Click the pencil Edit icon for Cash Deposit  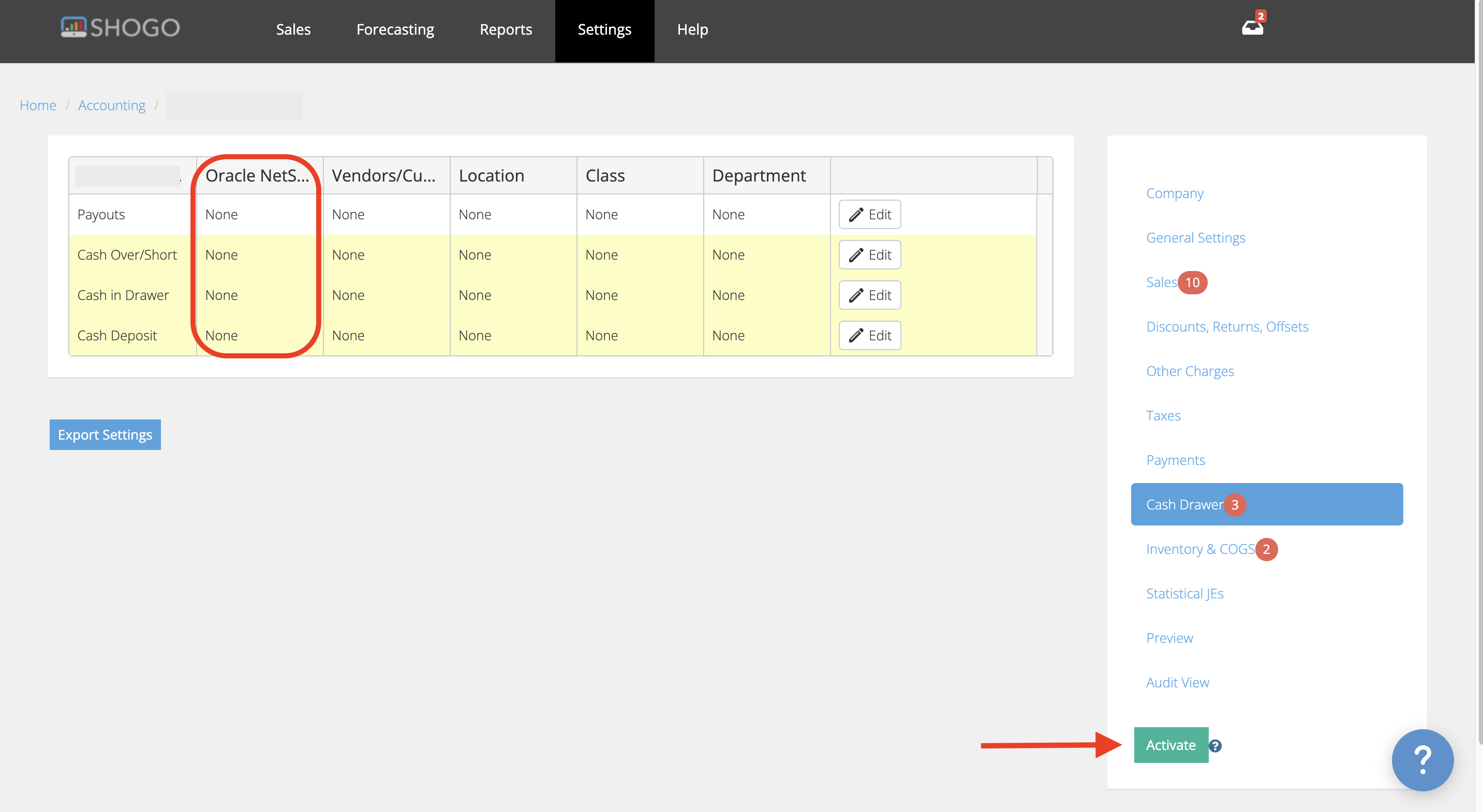coord(869,335)
